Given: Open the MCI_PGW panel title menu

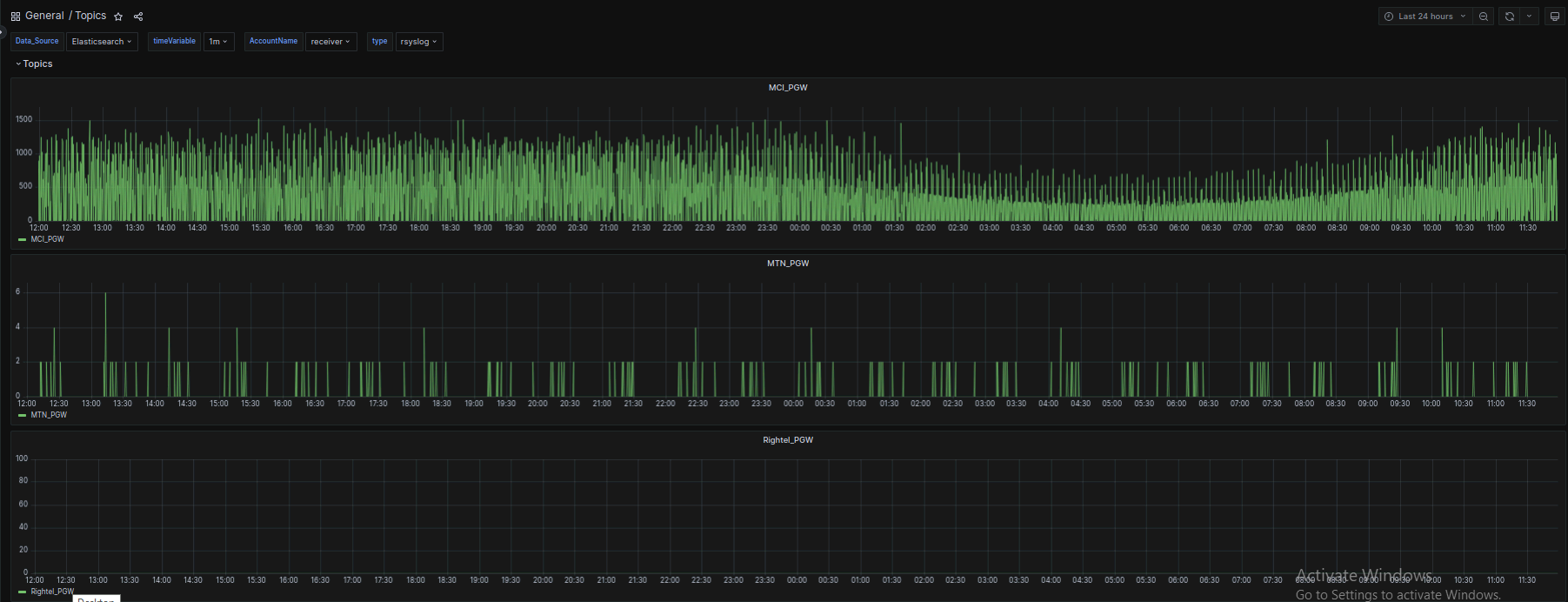Looking at the screenshot, I should coord(787,88).
